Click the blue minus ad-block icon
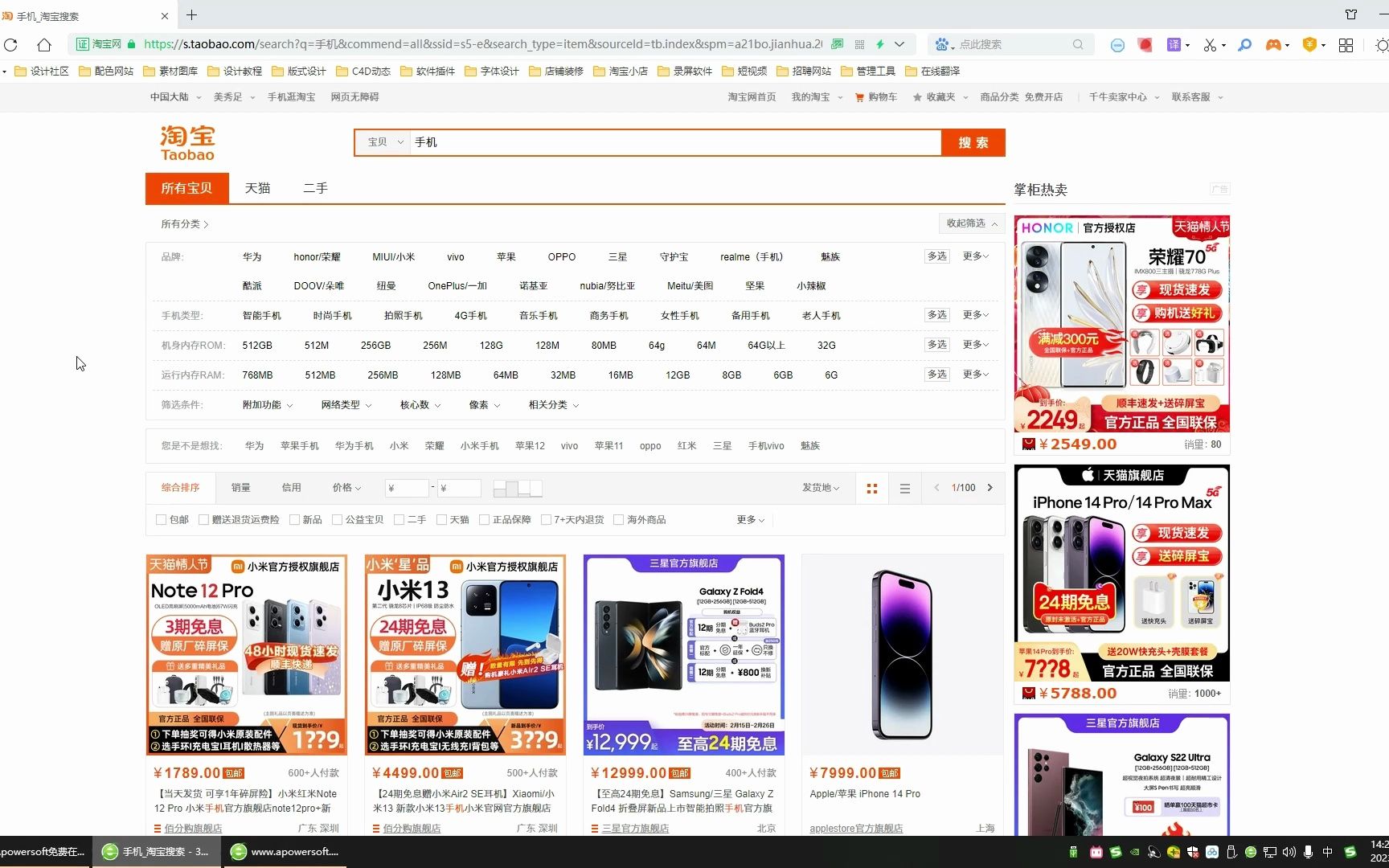This screenshot has width=1389, height=868. (x=1117, y=45)
